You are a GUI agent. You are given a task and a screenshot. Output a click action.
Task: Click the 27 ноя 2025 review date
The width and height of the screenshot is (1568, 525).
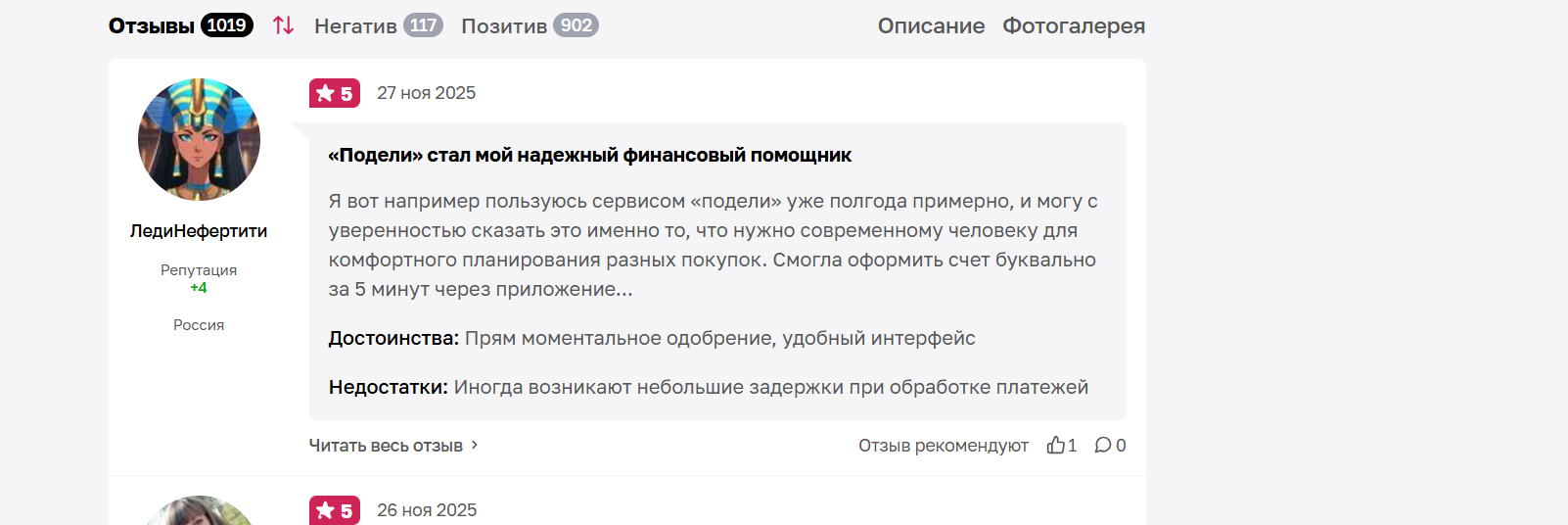tap(426, 93)
